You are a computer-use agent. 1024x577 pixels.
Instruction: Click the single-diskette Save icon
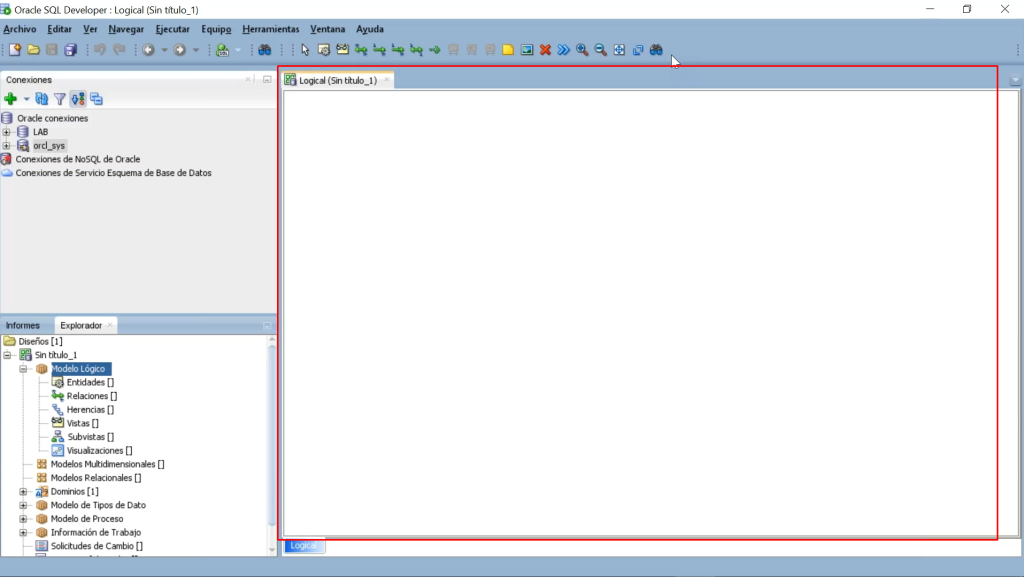[52, 50]
